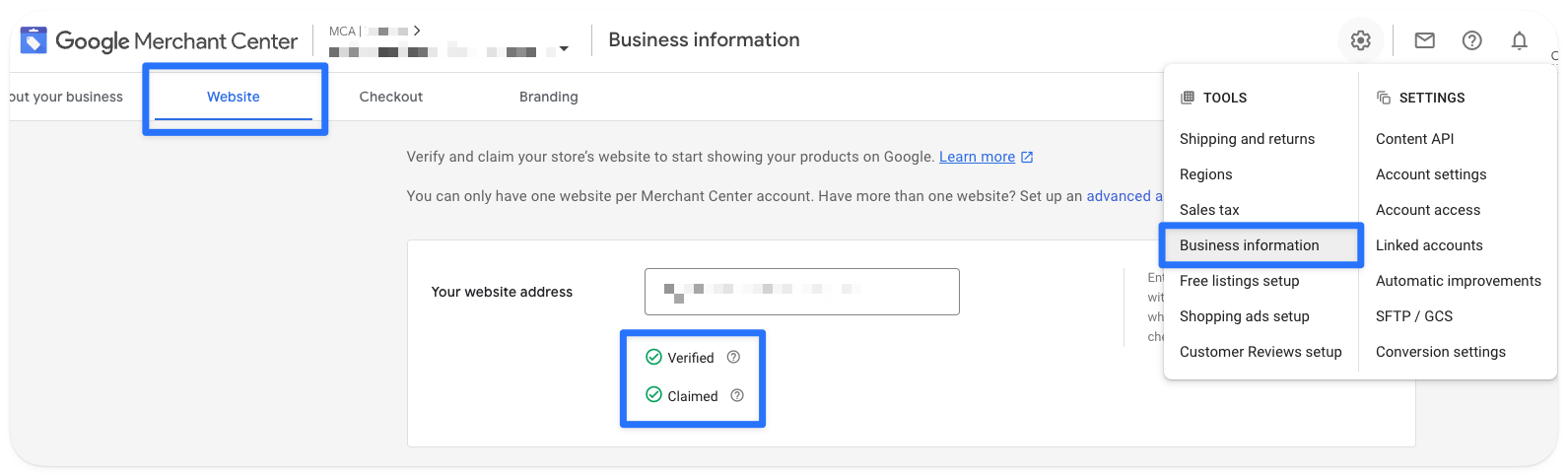Click the help icon next to Claimed
The width and height of the screenshot is (1568, 476).
[x=737, y=396]
